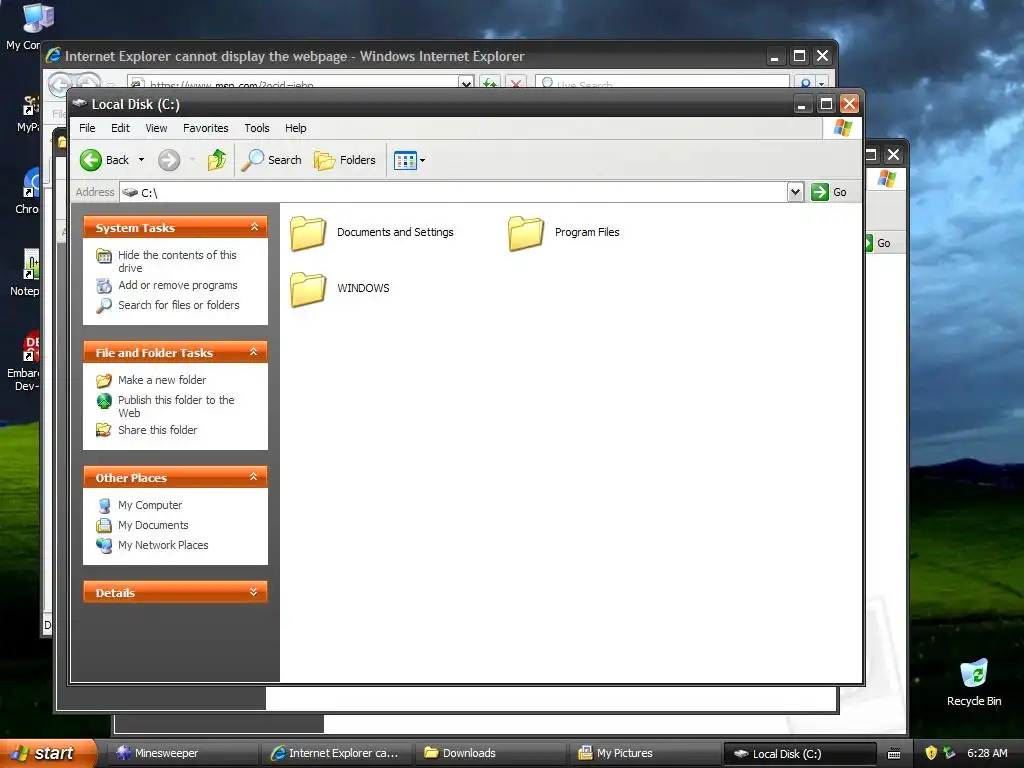The image size is (1024, 768).
Task: Click Make a new folder
Action: pyautogui.click(x=162, y=380)
